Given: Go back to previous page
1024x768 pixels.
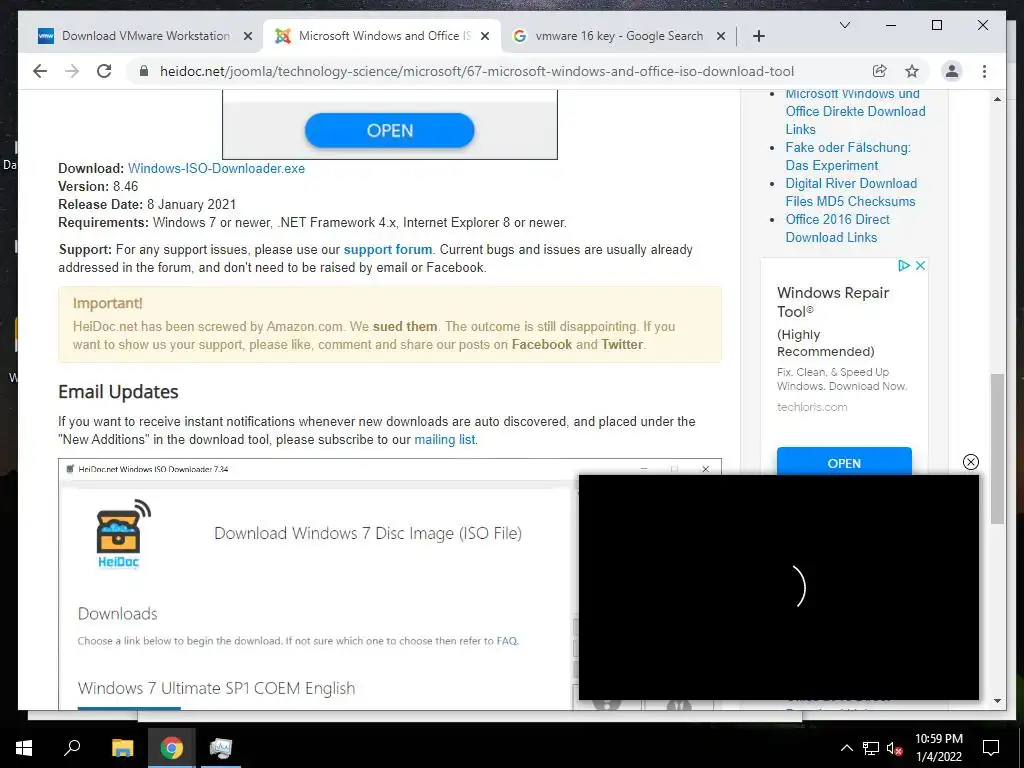Looking at the screenshot, I should tap(40, 71).
